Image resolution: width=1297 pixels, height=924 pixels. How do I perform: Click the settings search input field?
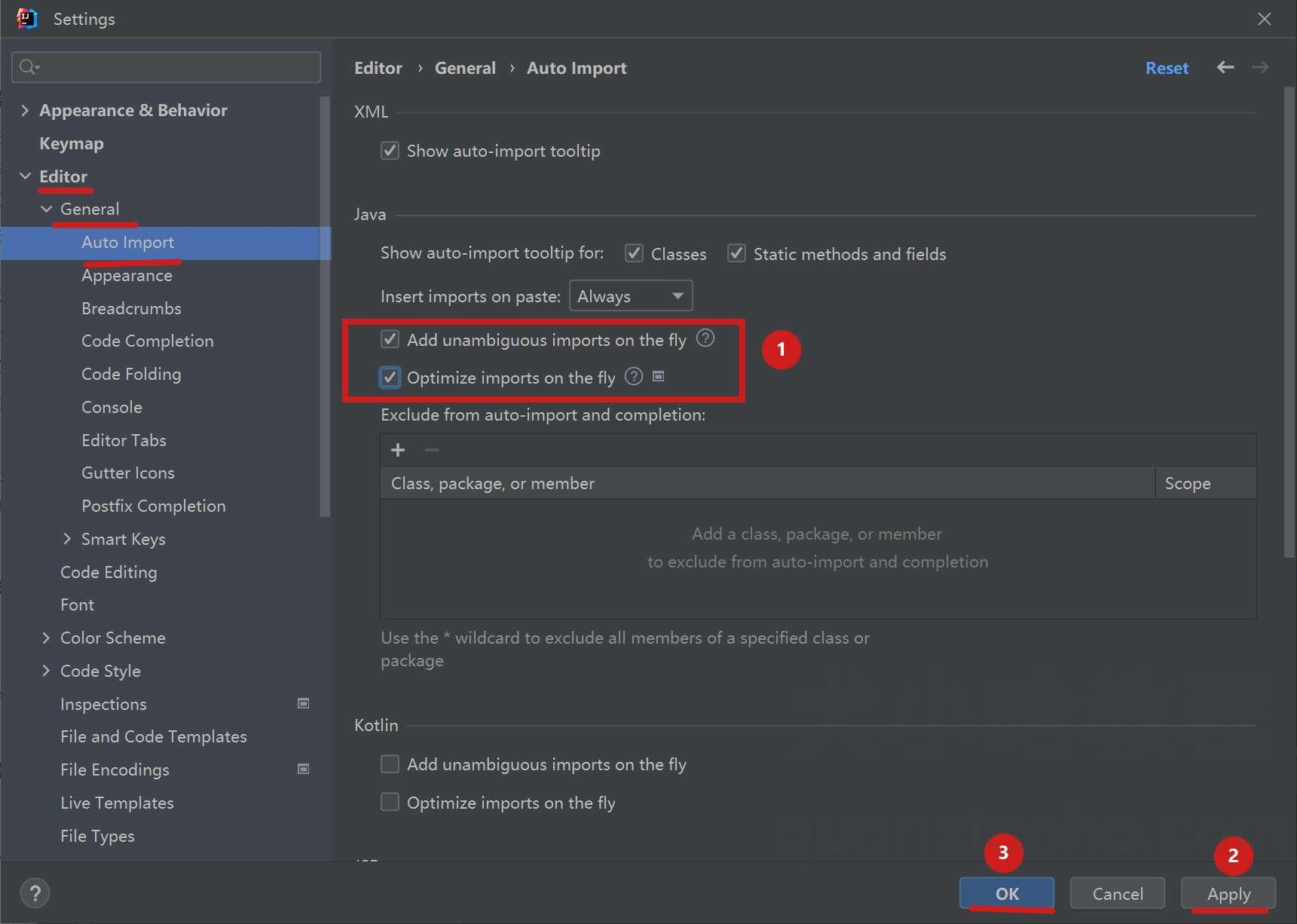167,67
